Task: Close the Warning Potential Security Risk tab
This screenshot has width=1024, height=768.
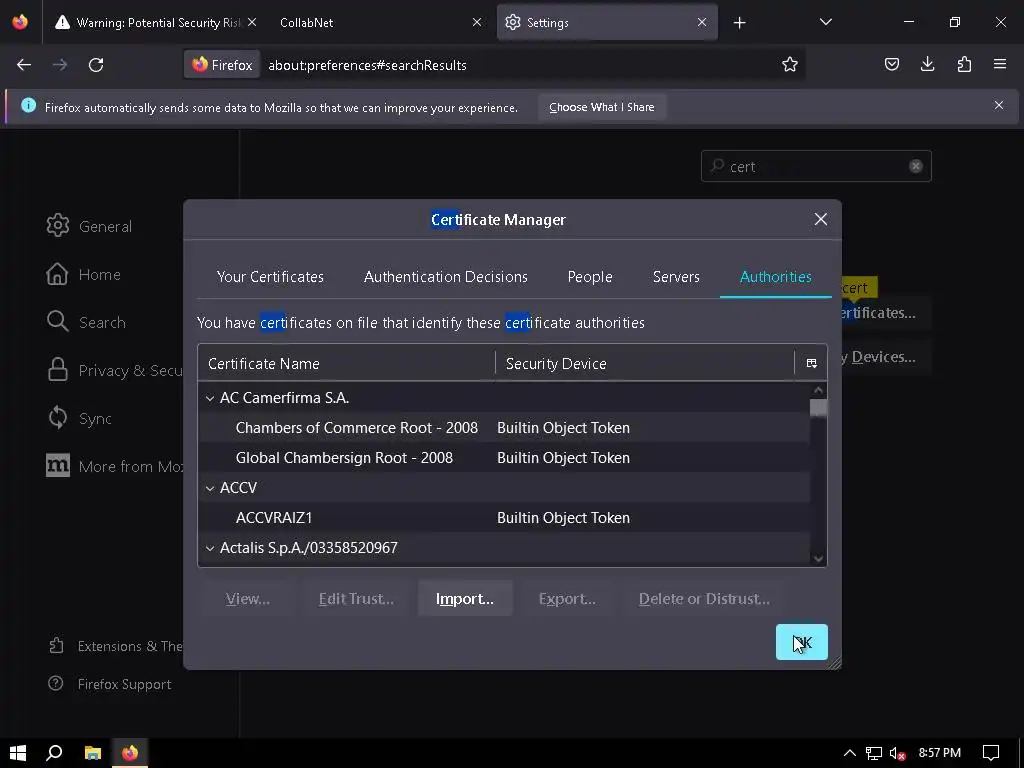Action: 252,22
